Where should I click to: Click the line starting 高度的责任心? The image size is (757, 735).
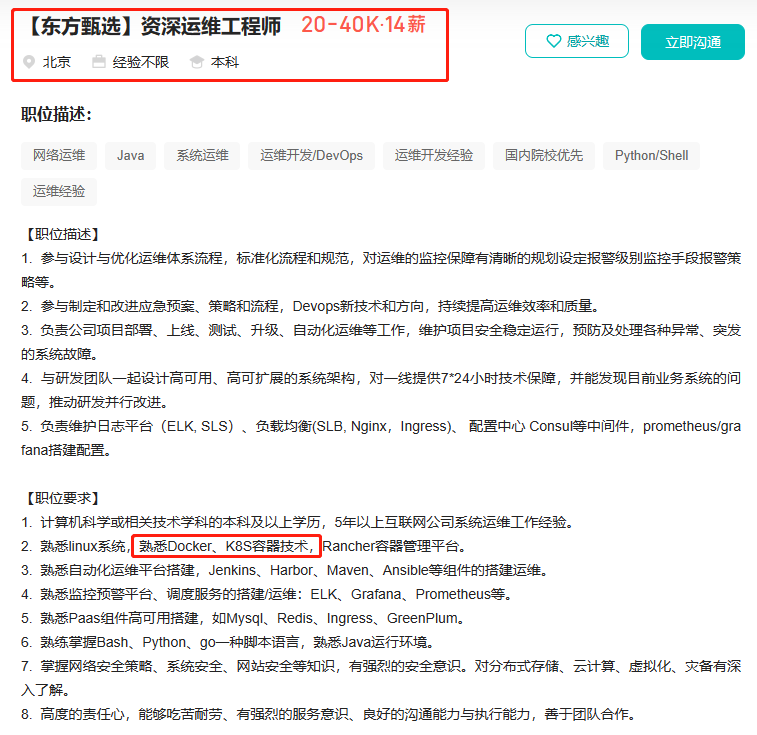[x=328, y=714]
